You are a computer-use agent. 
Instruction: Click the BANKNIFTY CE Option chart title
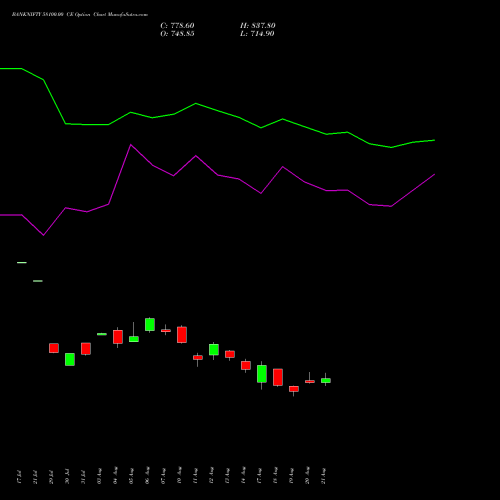80,15
